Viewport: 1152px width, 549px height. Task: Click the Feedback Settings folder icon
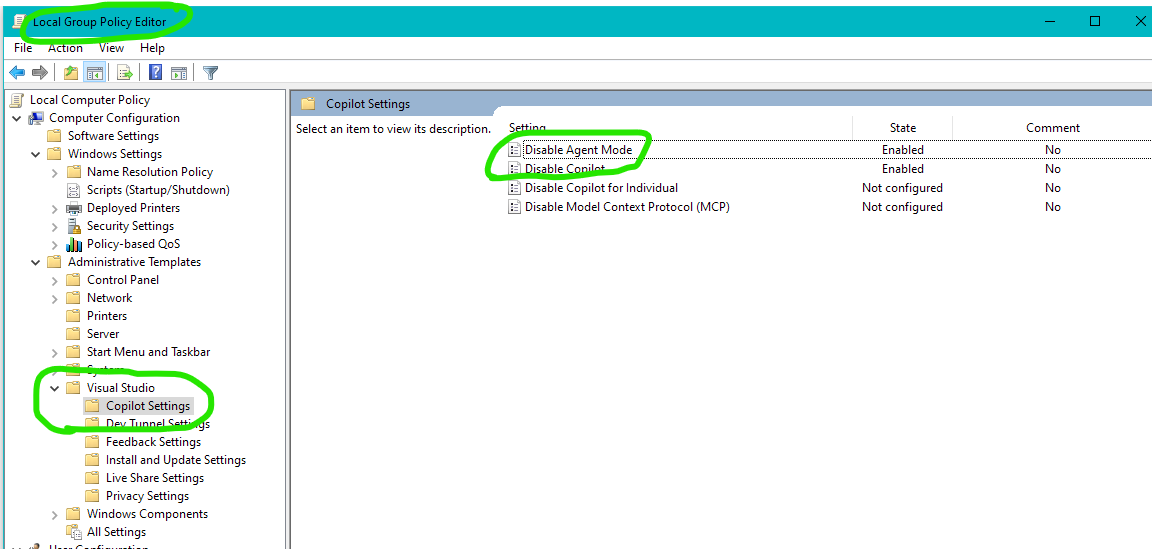point(92,442)
